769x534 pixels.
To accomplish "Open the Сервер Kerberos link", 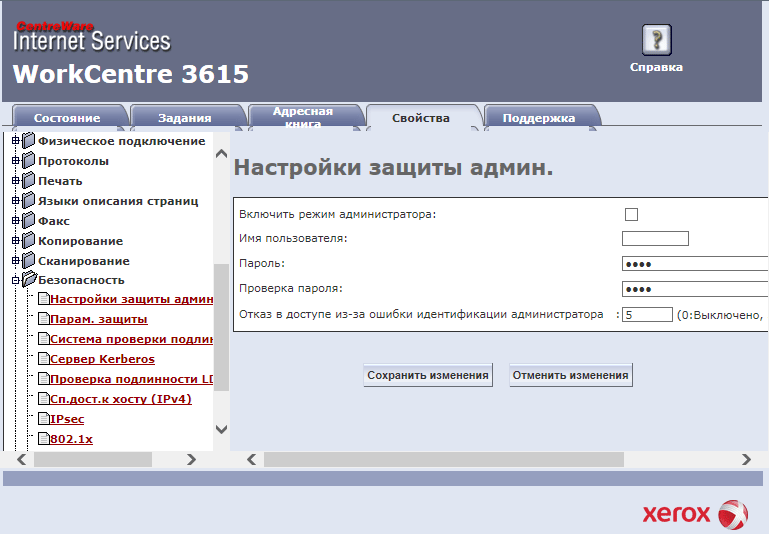I will tap(102, 359).
